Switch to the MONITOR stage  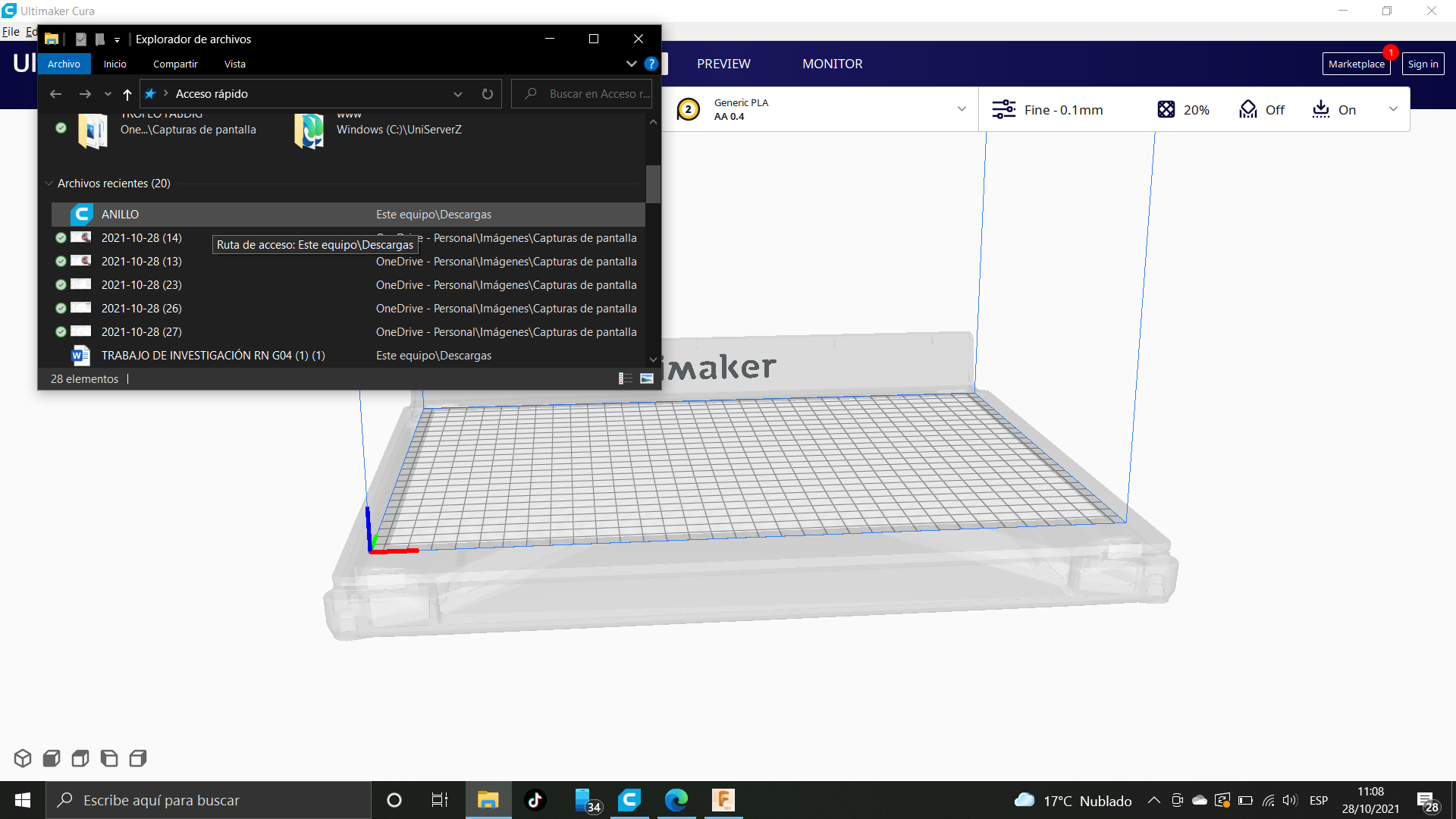point(833,64)
